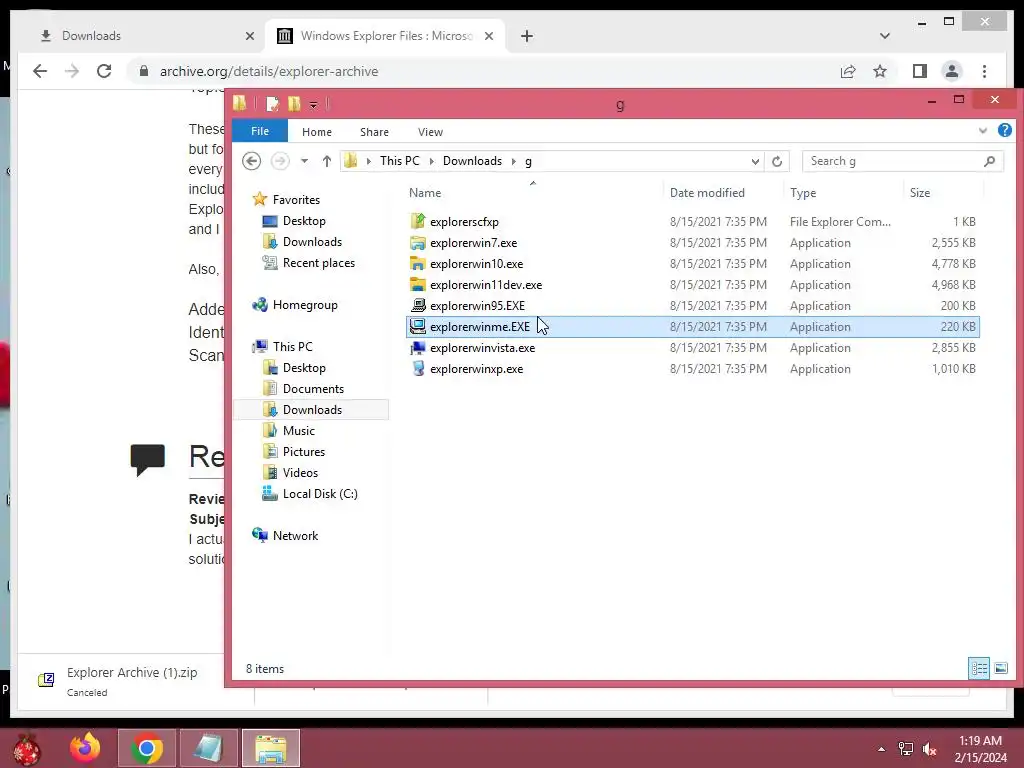Click the network tray icon
Image resolution: width=1024 pixels, height=768 pixels.
(905, 749)
